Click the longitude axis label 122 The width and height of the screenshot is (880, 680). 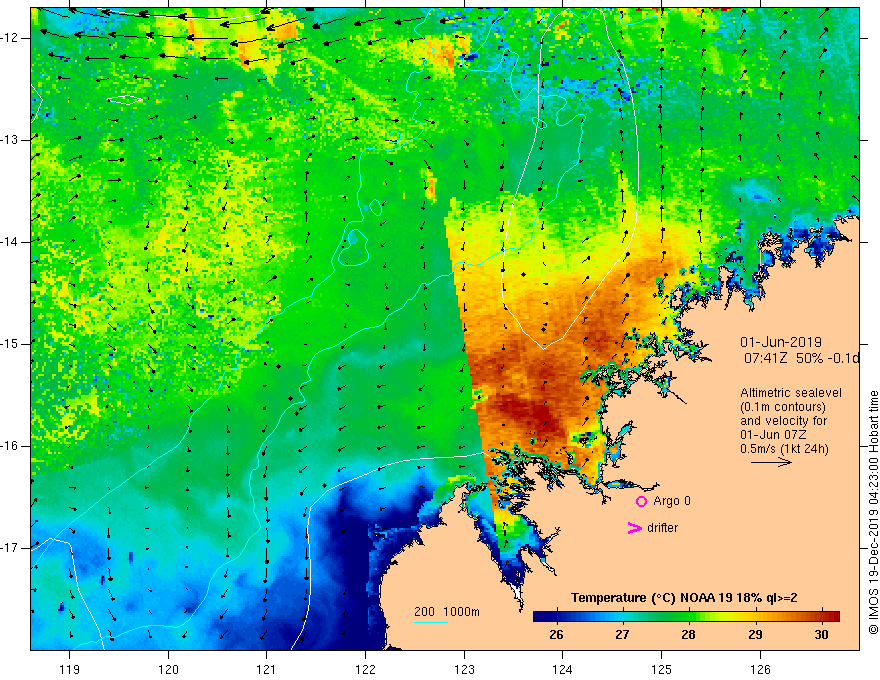pos(365,669)
